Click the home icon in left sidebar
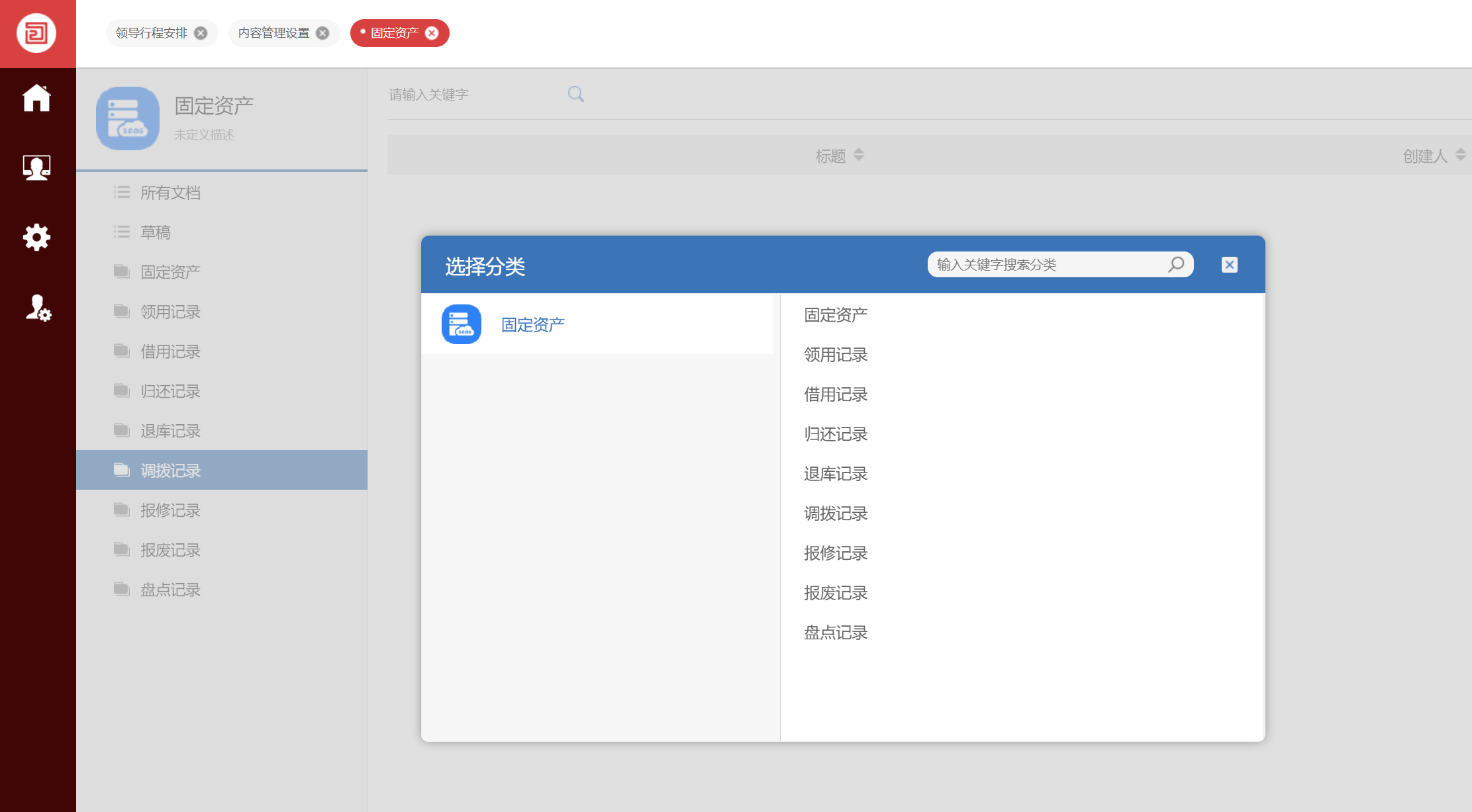Viewport: 1472px width, 812px height. point(36,98)
